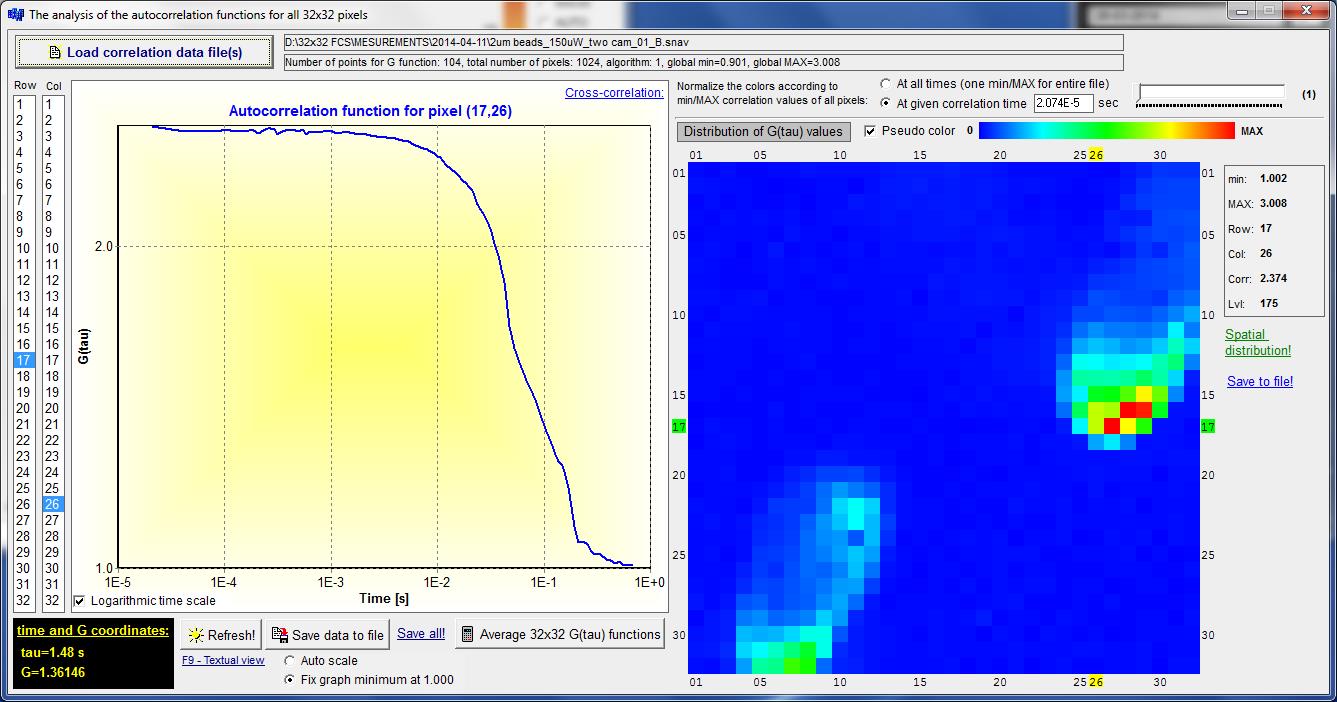Click the G=1.36146 readout
The height and width of the screenshot is (702, 1337).
[53, 672]
